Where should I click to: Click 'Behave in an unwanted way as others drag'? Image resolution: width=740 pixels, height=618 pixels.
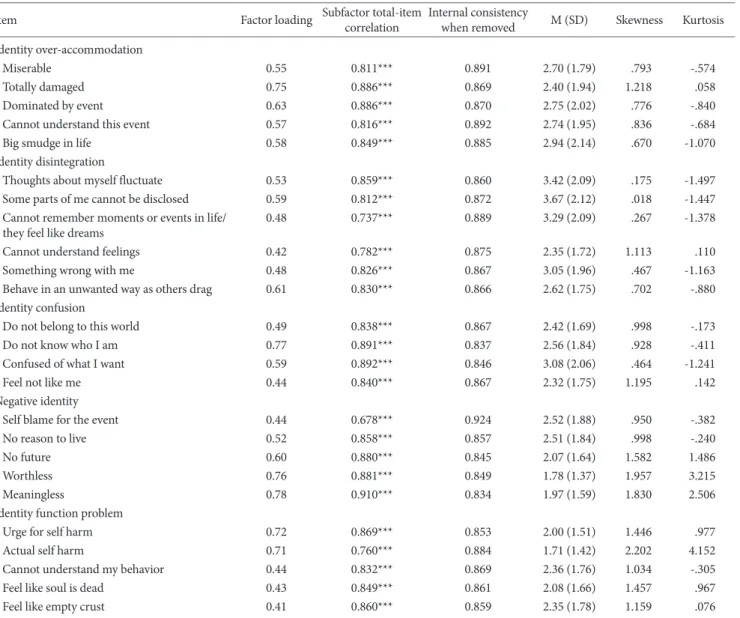tap(107, 289)
